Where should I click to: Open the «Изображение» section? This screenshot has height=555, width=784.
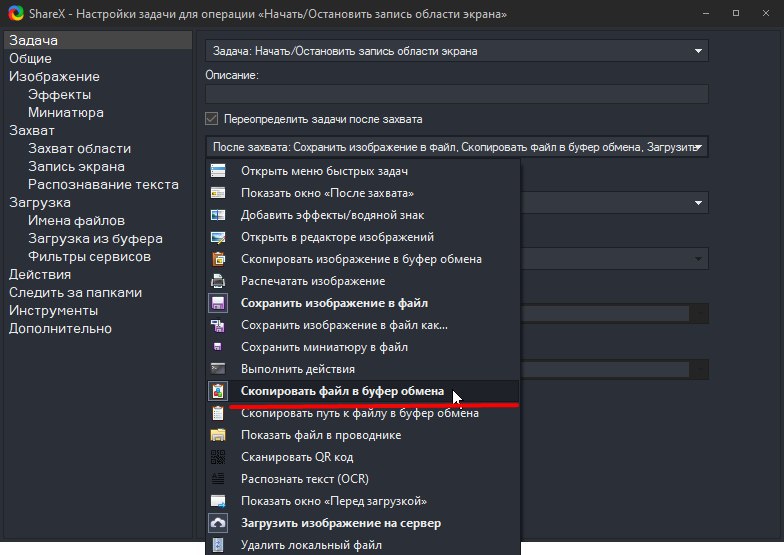54,76
